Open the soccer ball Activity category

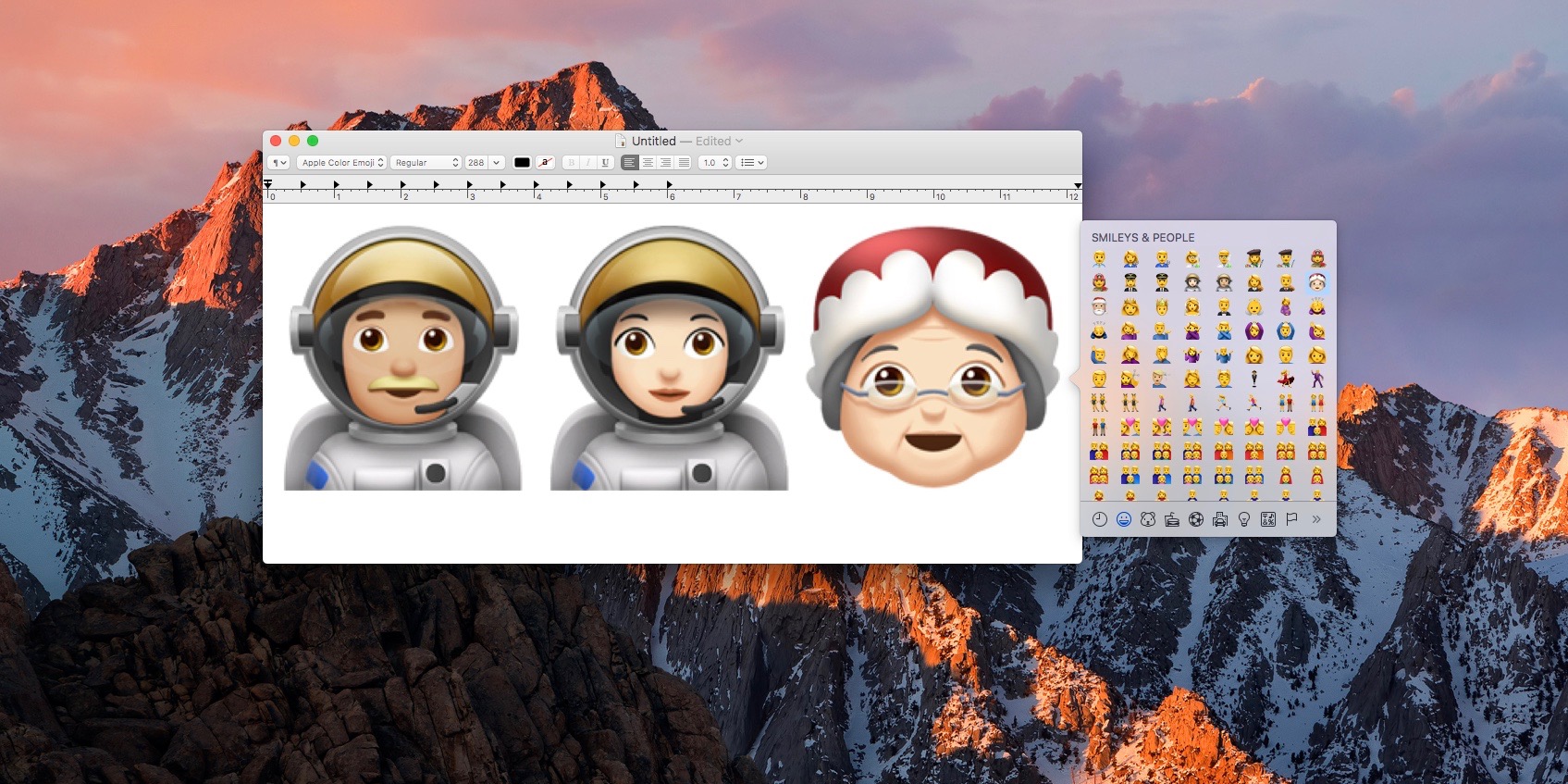click(x=1196, y=519)
